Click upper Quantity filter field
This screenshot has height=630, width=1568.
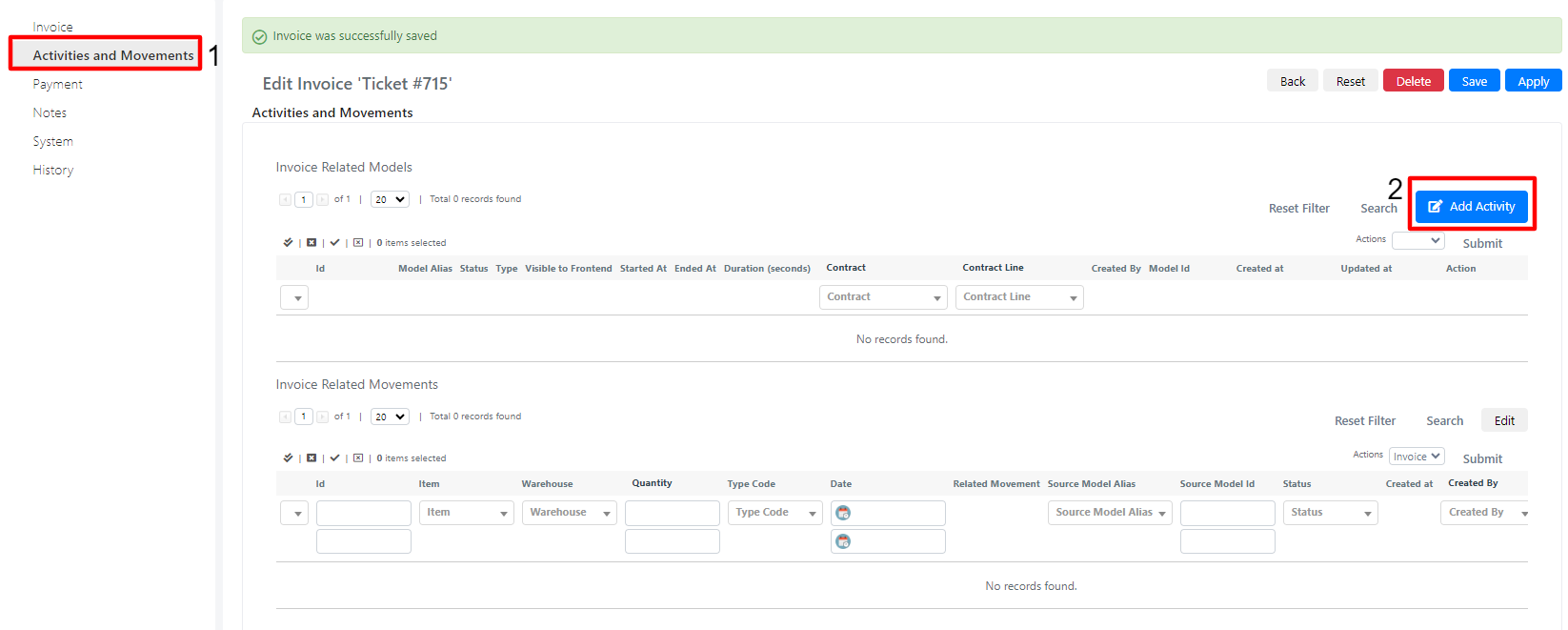click(x=673, y=513)
